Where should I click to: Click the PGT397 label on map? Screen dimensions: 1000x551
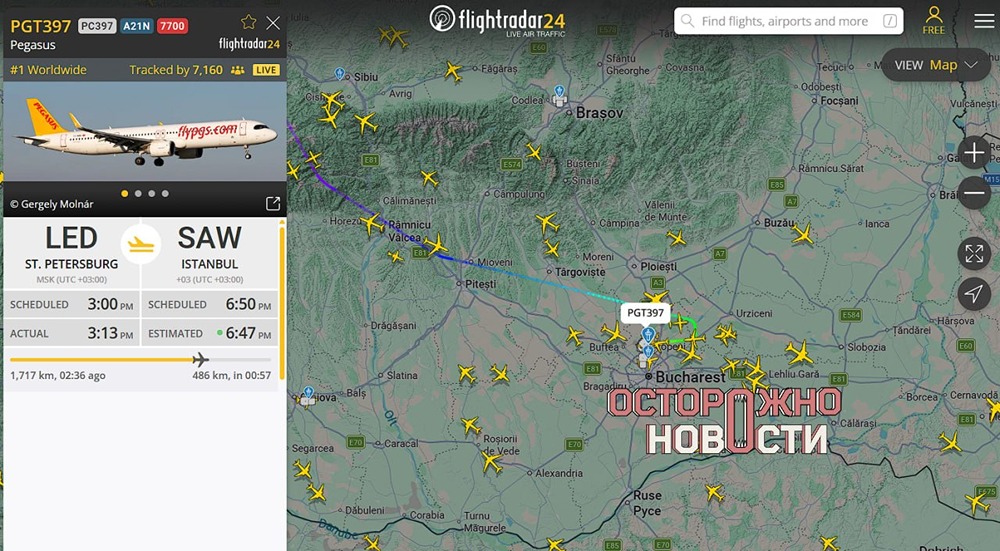pos(645,312)
